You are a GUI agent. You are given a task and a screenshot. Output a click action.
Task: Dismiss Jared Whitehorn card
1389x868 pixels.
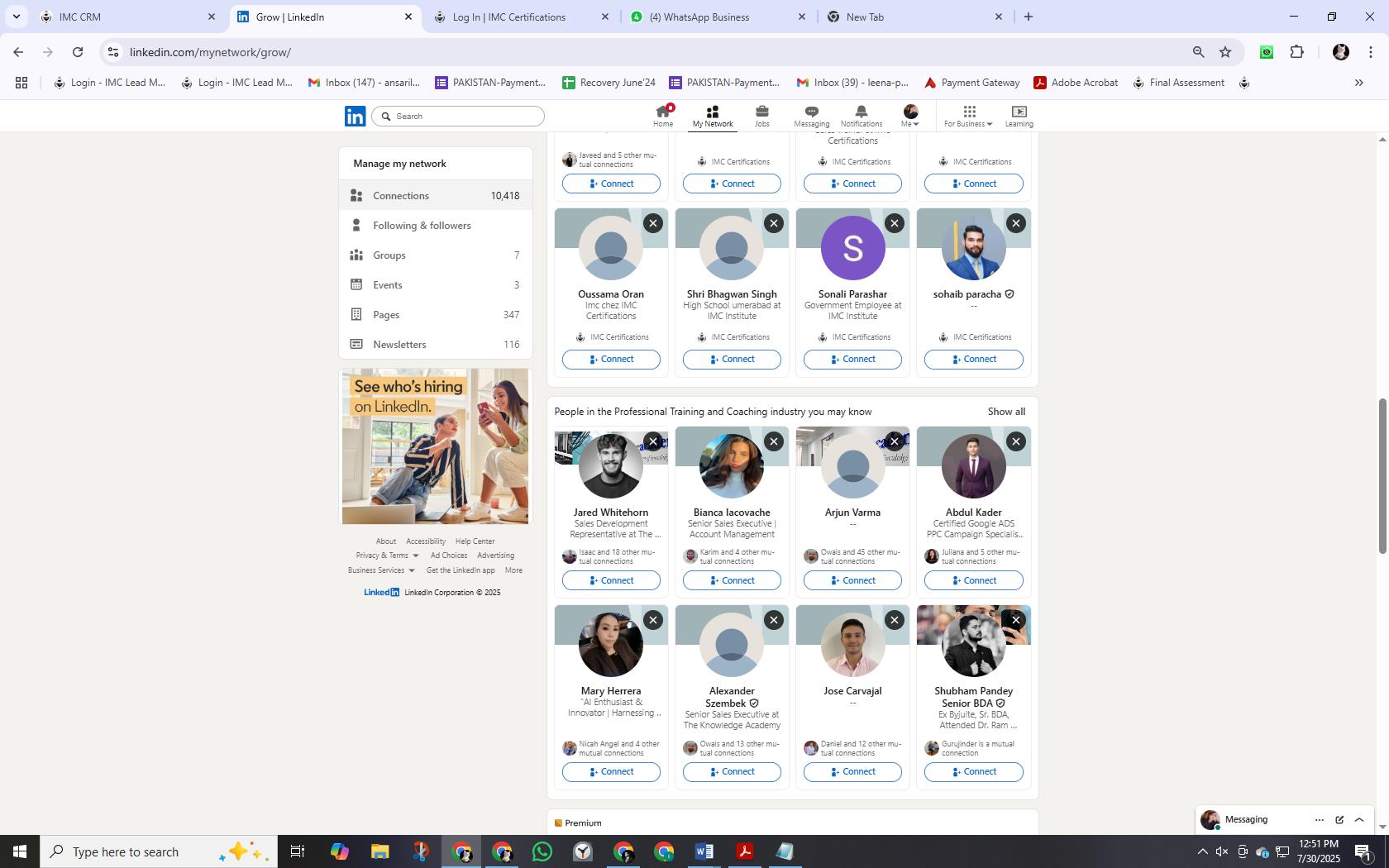click(x=653, y=441)
